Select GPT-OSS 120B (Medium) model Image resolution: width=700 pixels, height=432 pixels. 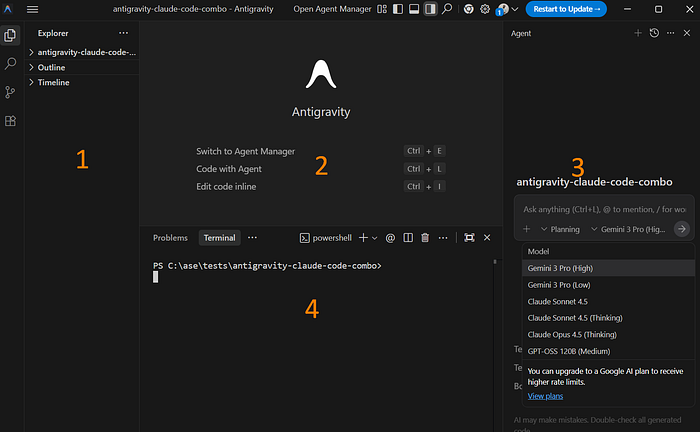click(x=608, y=351)
